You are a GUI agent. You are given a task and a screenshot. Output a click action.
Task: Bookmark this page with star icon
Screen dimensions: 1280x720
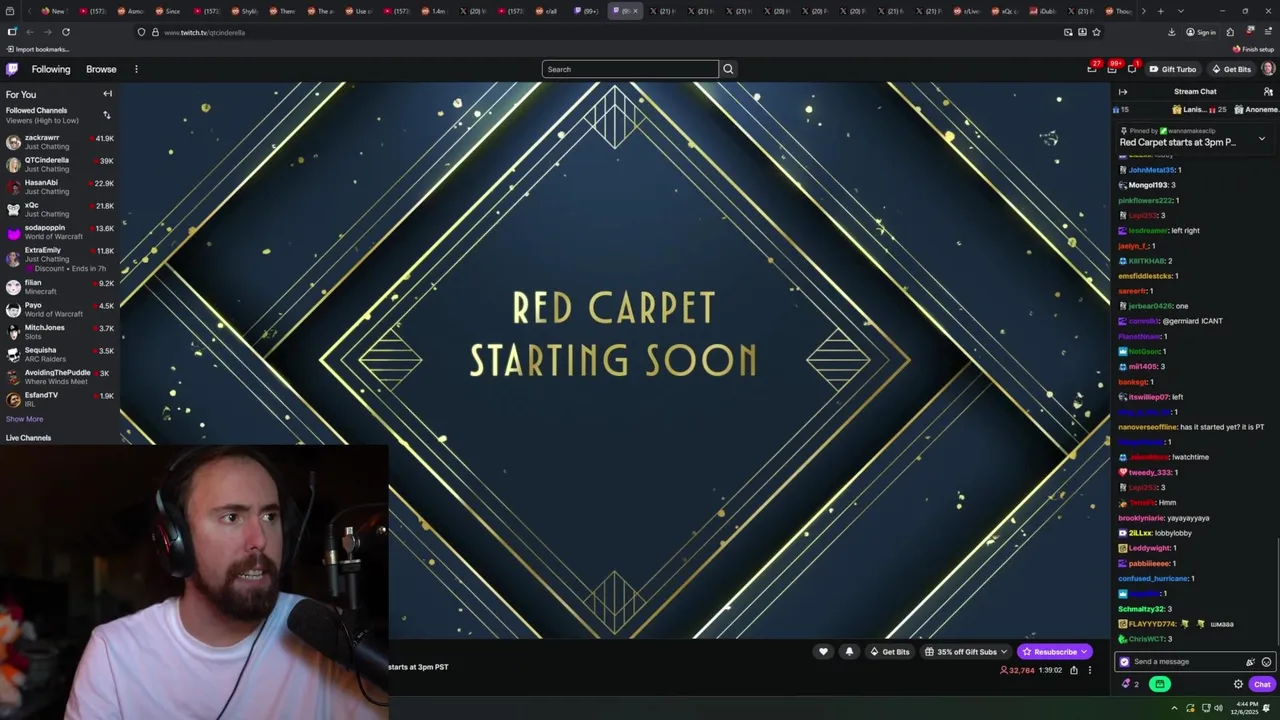(x=1096, y=32)
